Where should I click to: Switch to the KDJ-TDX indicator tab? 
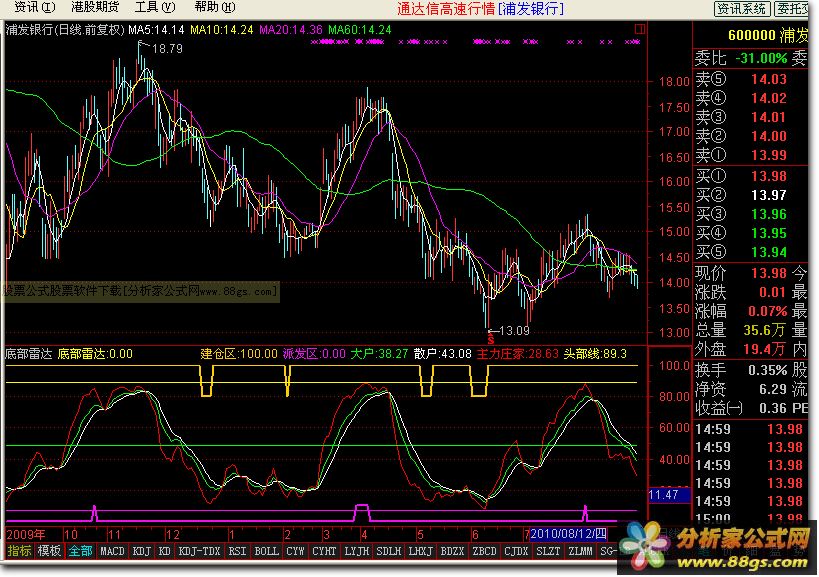click(200, 550)
